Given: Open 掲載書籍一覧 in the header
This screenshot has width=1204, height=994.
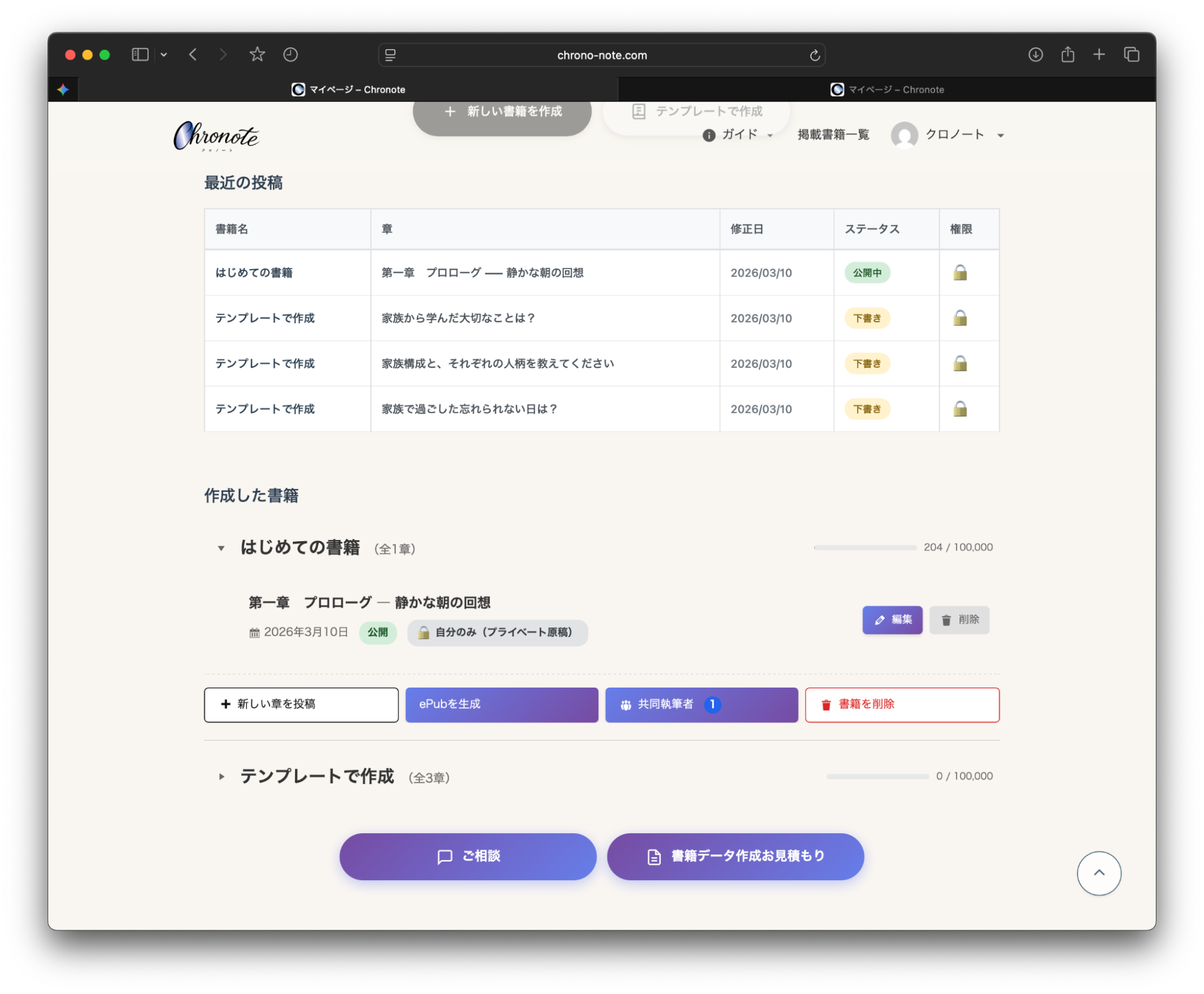Looking at the screenshot, I should click(x=833, y=135).
